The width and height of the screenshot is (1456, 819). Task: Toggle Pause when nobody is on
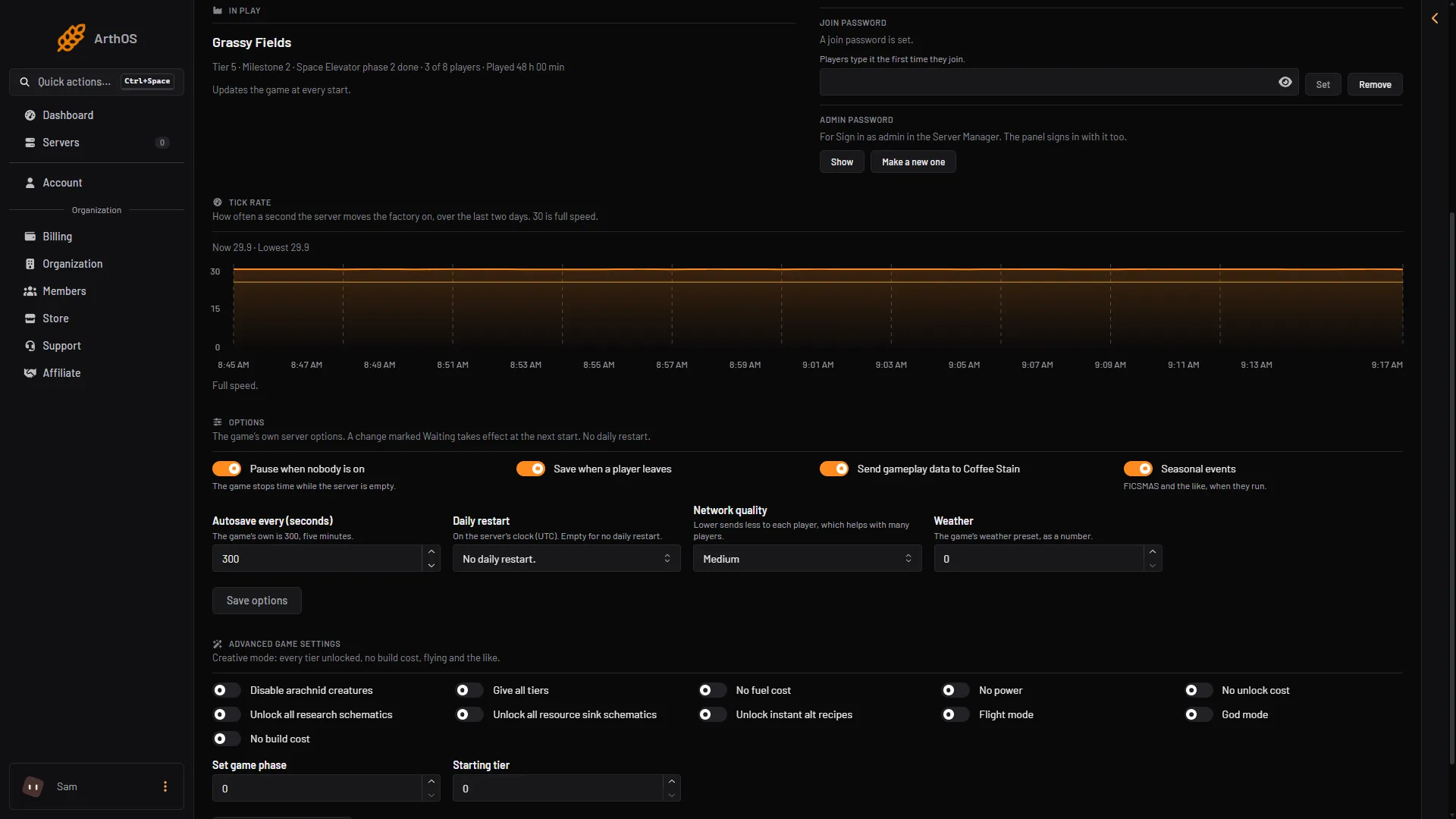tap(227, 469)
